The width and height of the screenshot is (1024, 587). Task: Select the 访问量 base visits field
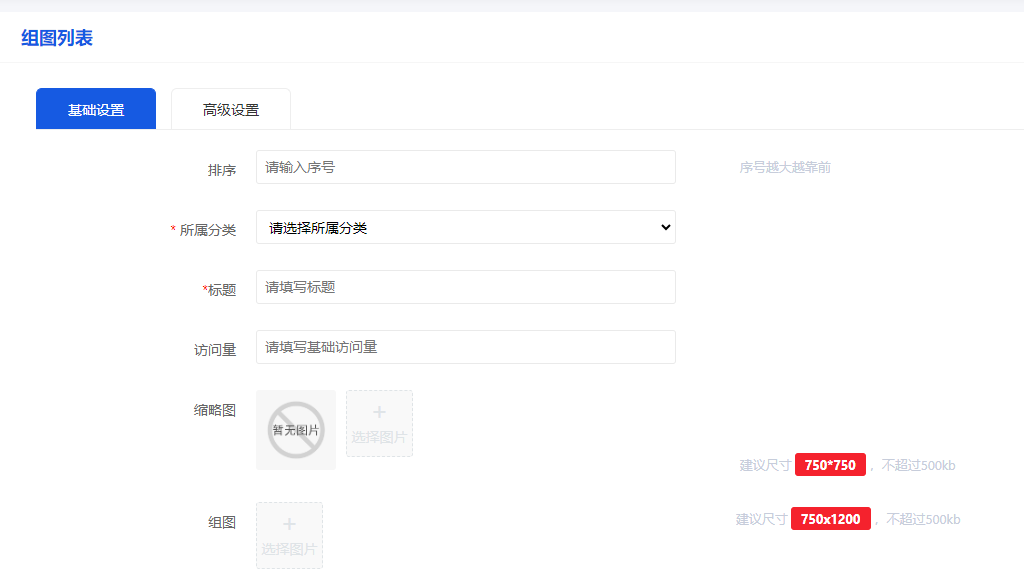465,347
